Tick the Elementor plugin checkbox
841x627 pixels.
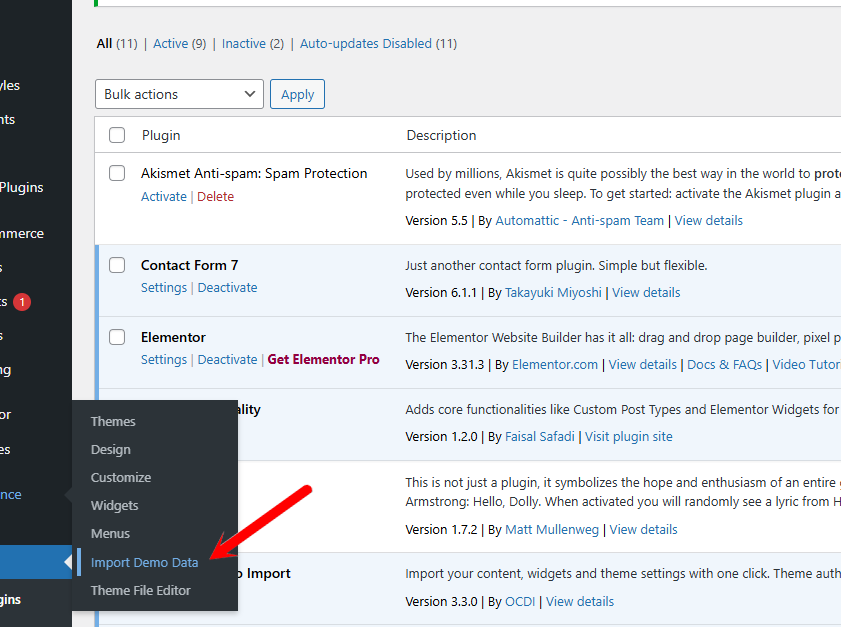pos(117,337)
